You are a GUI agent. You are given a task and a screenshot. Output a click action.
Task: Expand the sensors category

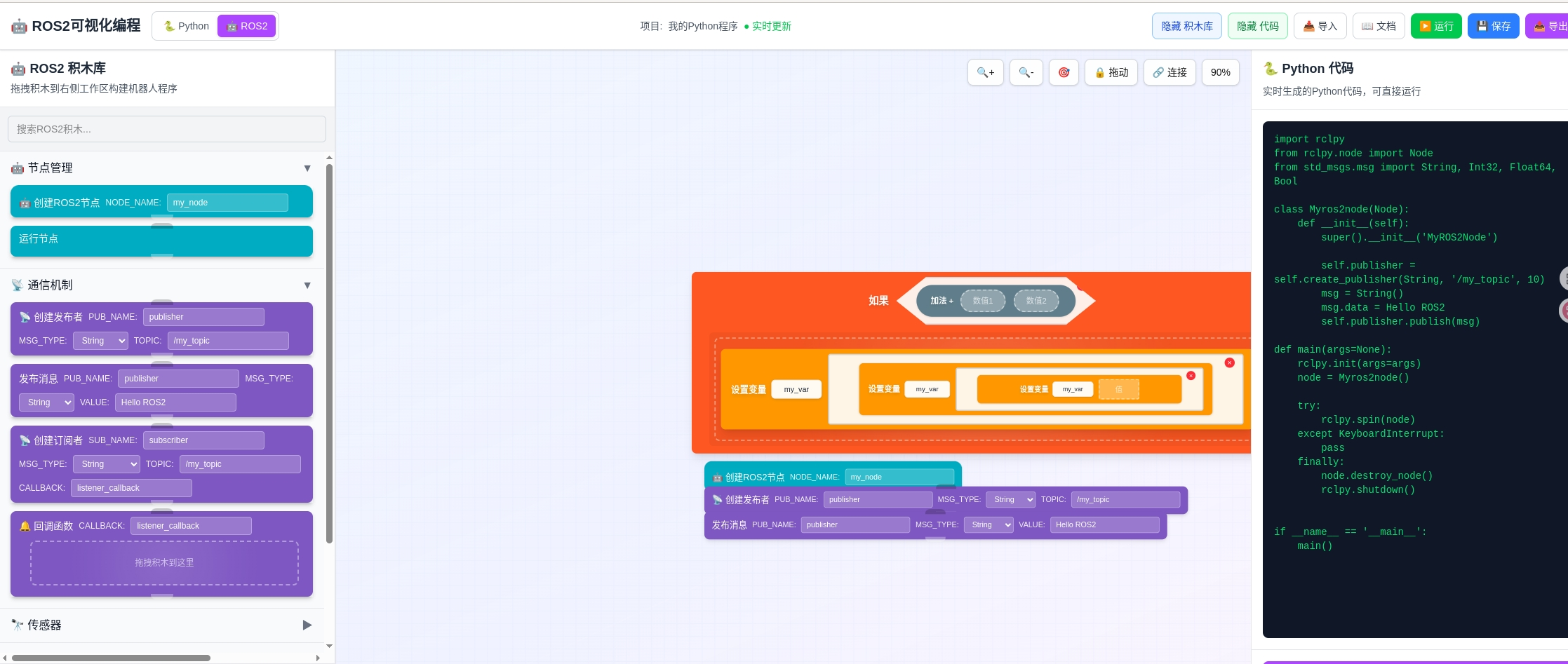pyautogui.click(x=307, y=625)
